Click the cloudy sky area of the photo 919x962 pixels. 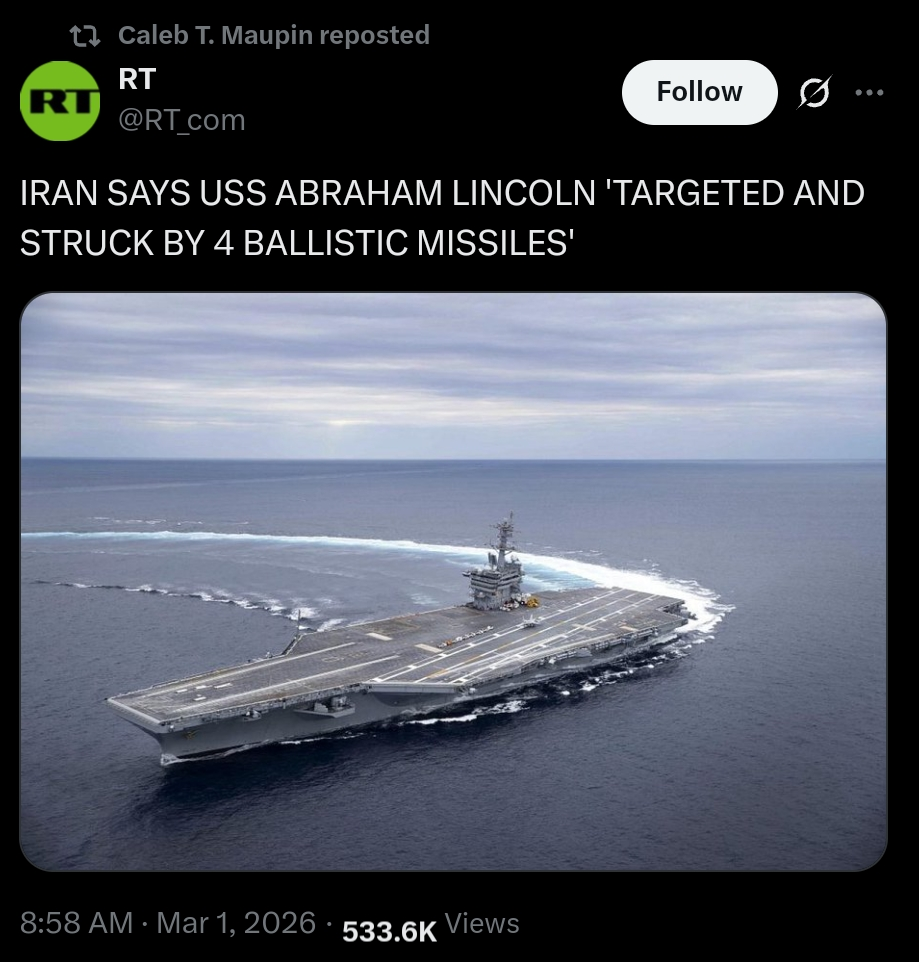[x=453, y=374]
